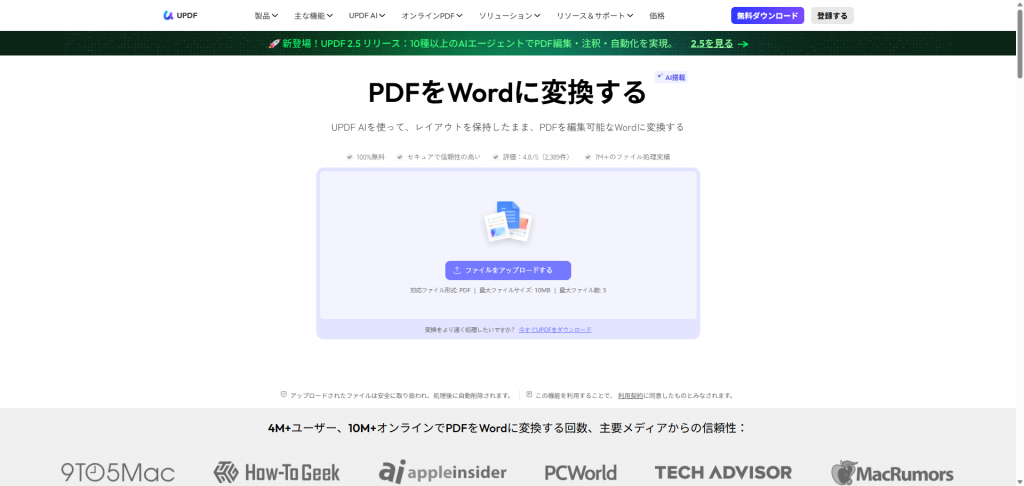Screen dimensions: 1024x486
Task: Click the document icon before この機能を利用する
Action: click(529, 395)
